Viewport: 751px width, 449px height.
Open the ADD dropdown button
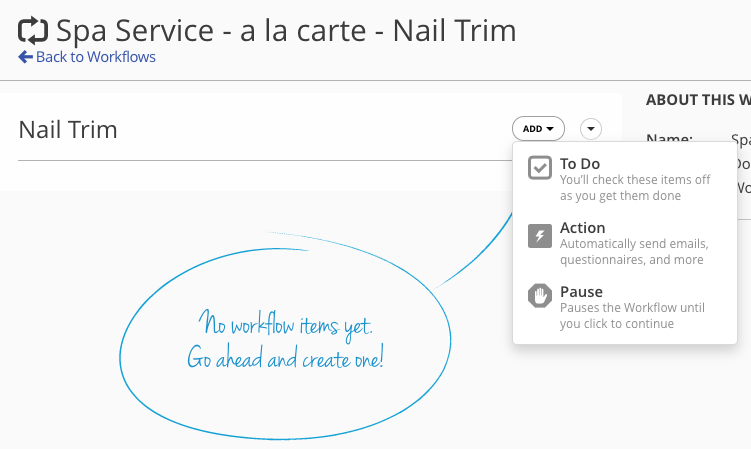click(538, 128)
